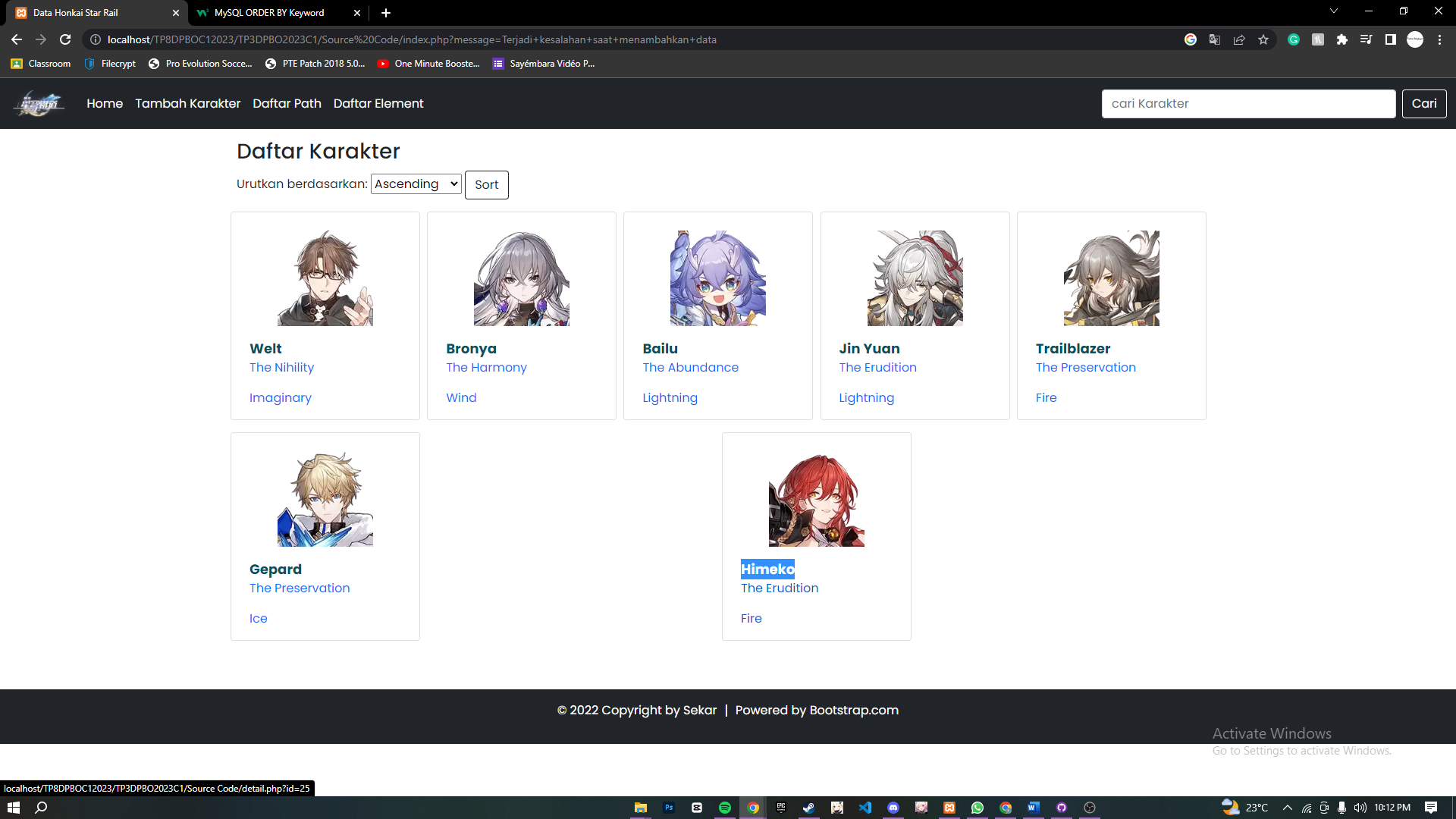Open the Grammarly extension icon
Image resolution: width=1456 pixels, height=819 pixels.
[x=1294, y=39]
